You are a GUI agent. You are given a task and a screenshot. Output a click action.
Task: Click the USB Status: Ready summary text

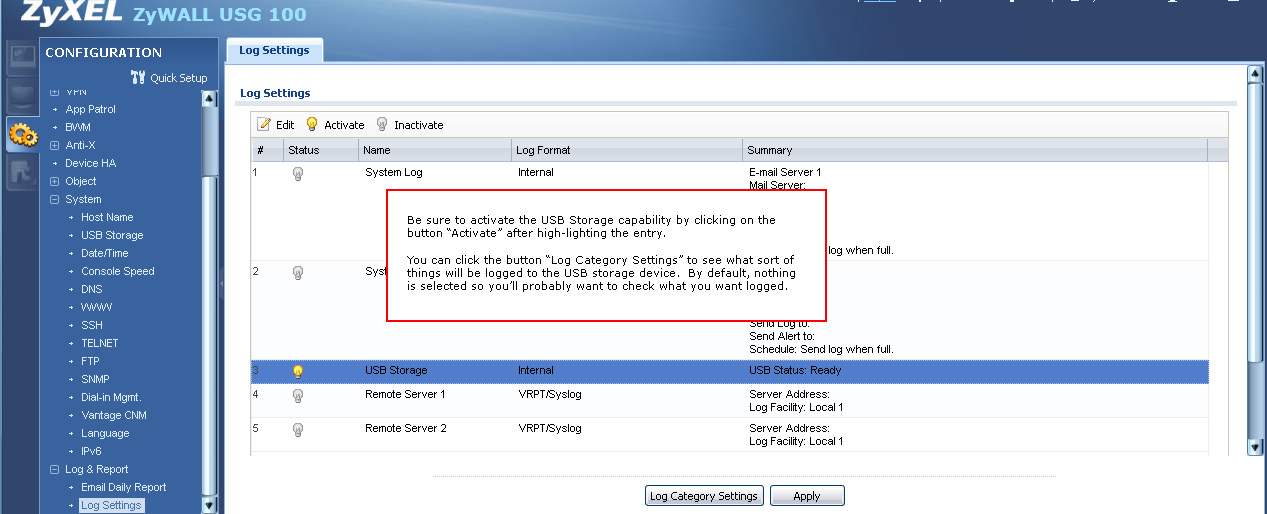795,370
